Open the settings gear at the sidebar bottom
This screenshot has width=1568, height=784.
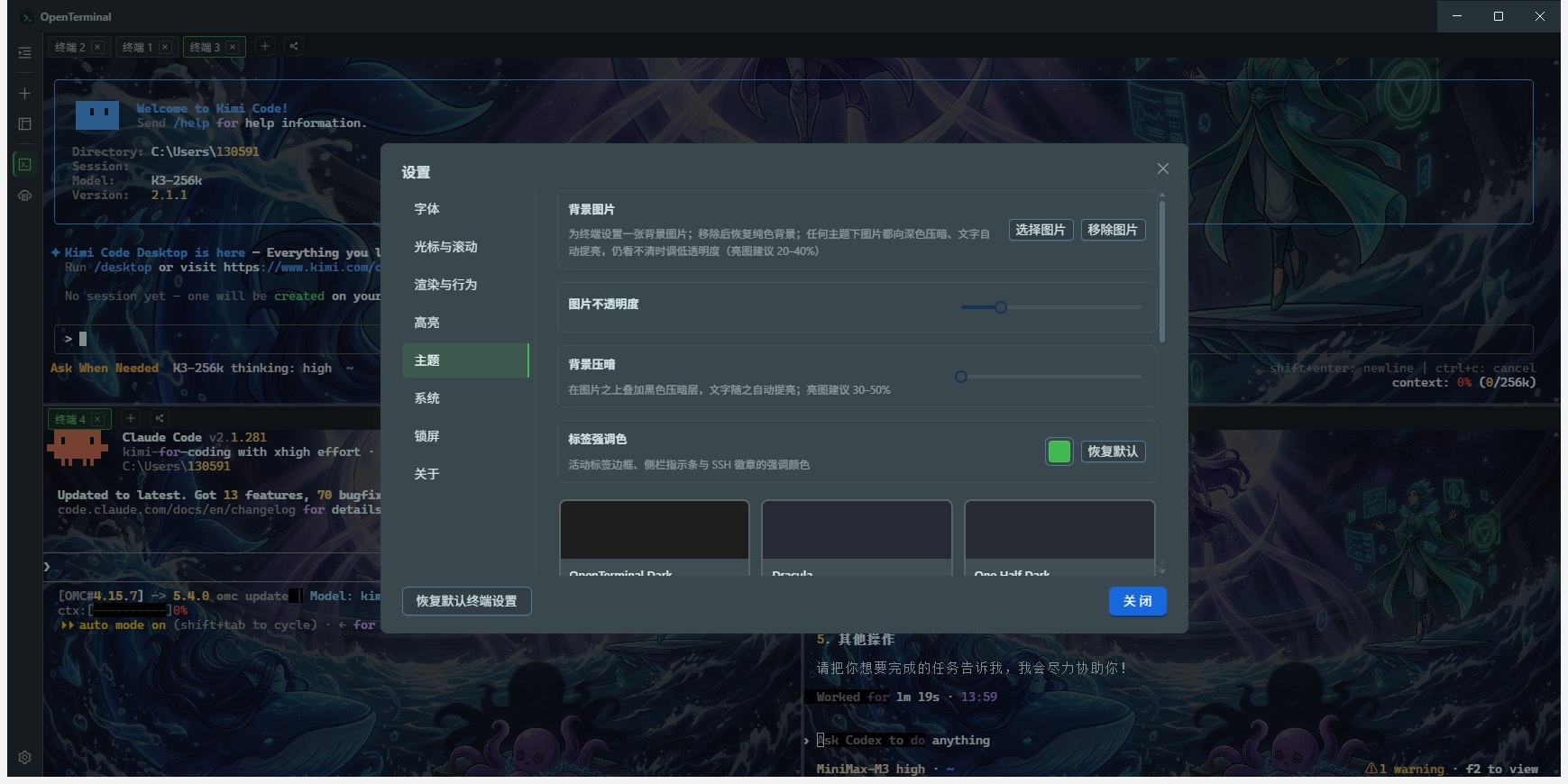click(x=24, y=758)
